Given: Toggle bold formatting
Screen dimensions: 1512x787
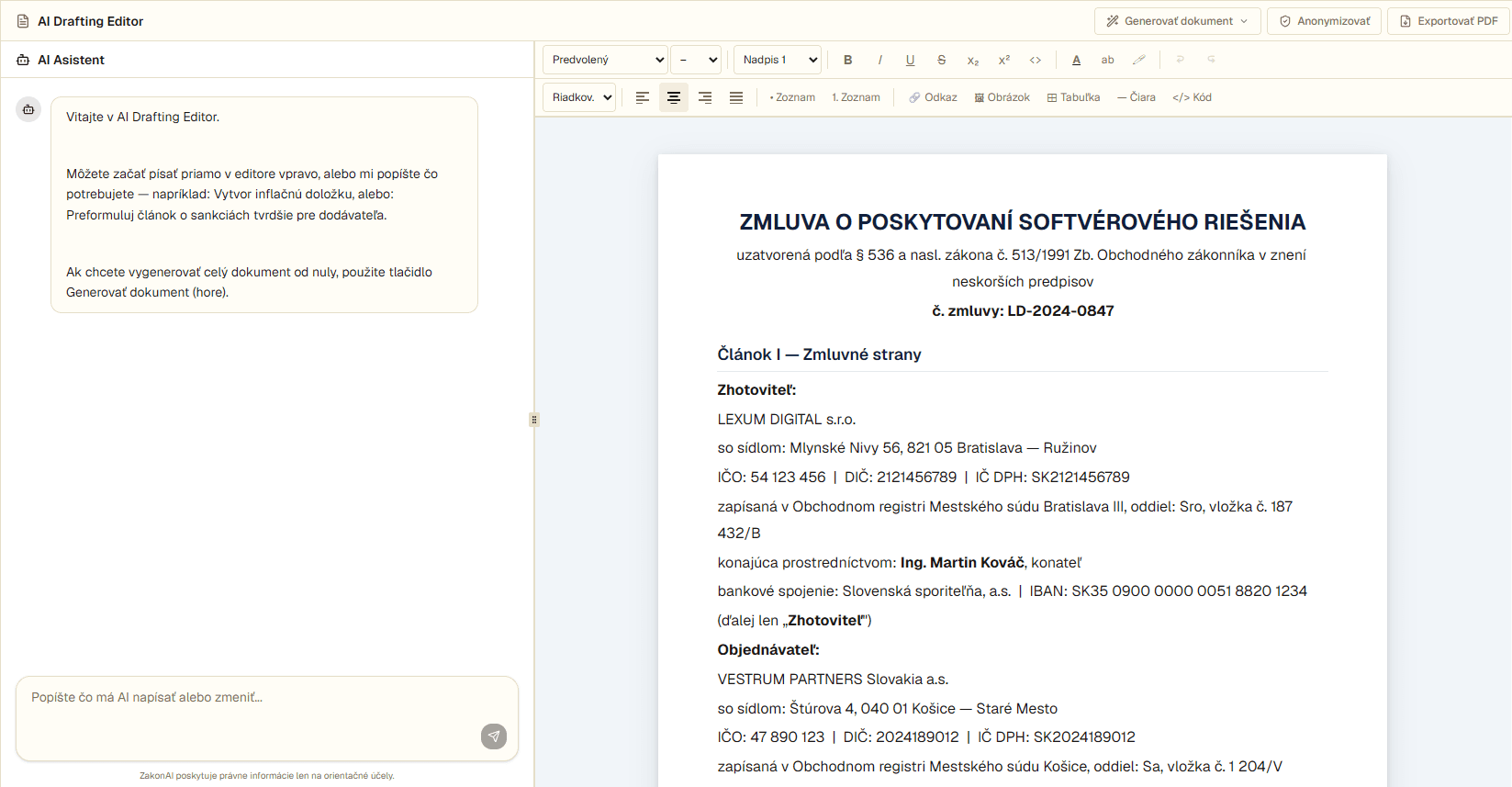Looking at the screenshot, I should point(848,60).
